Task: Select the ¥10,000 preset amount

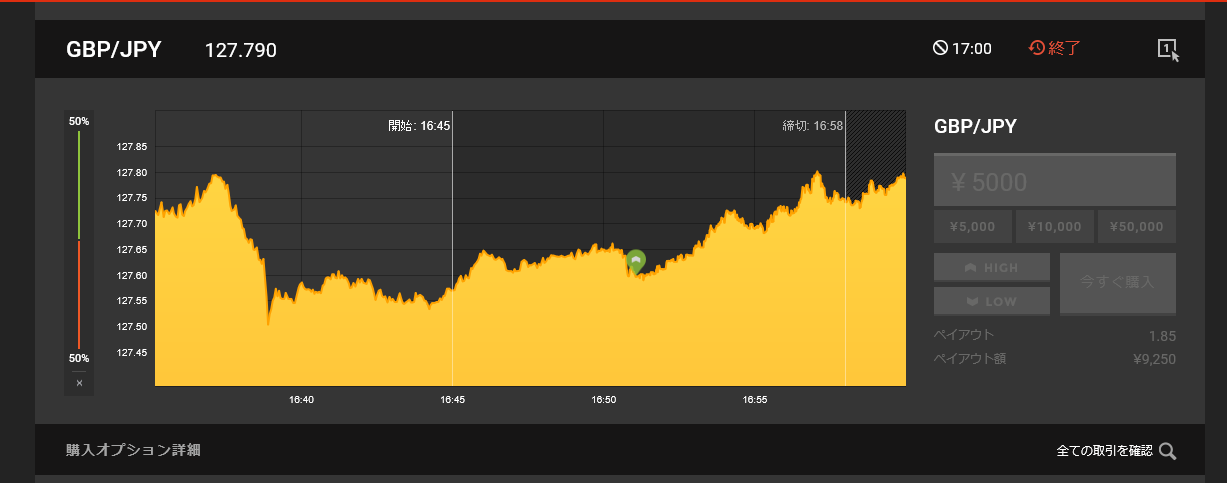Action: point(1054,227)
